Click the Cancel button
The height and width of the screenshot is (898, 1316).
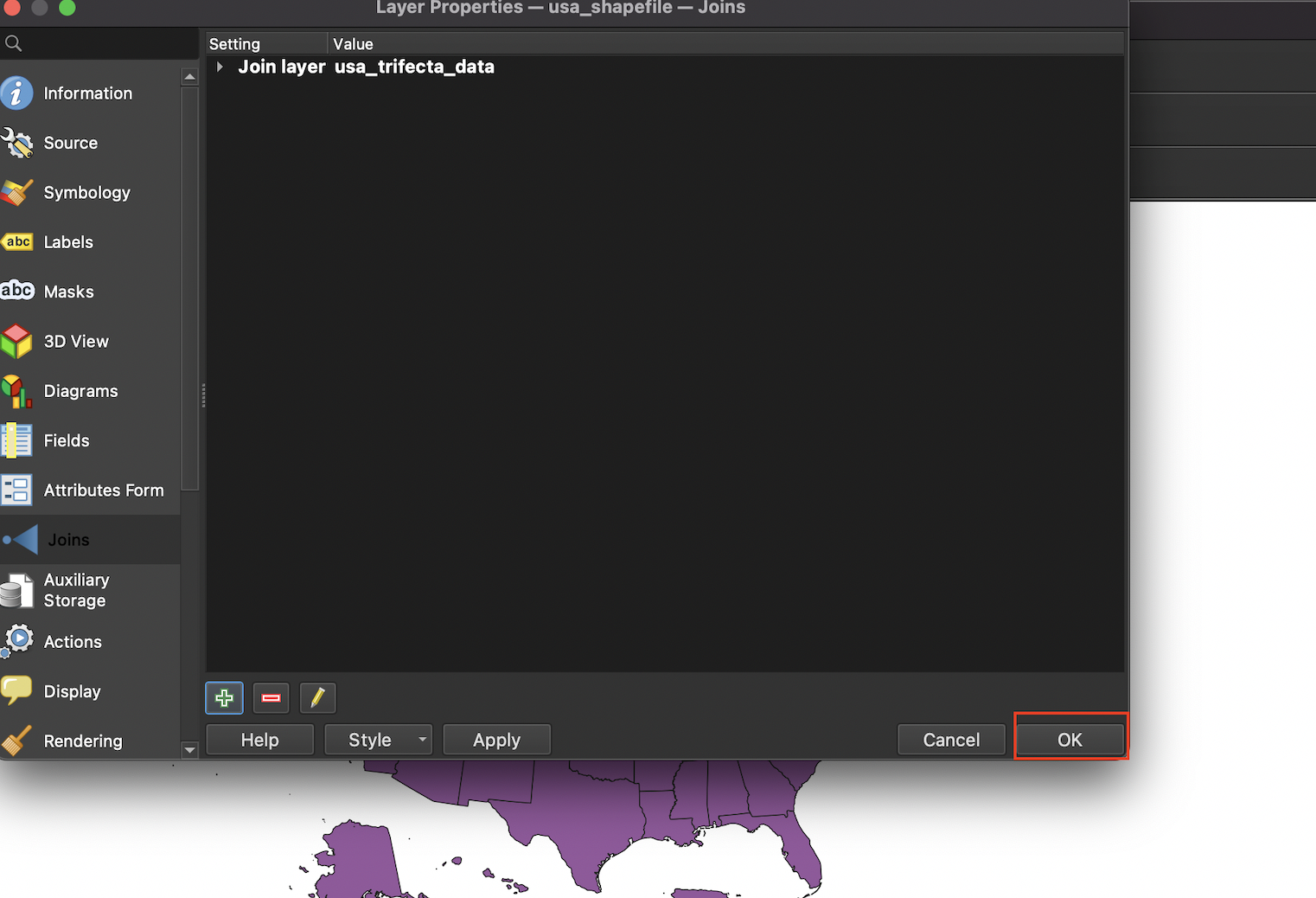pos(951,740)
